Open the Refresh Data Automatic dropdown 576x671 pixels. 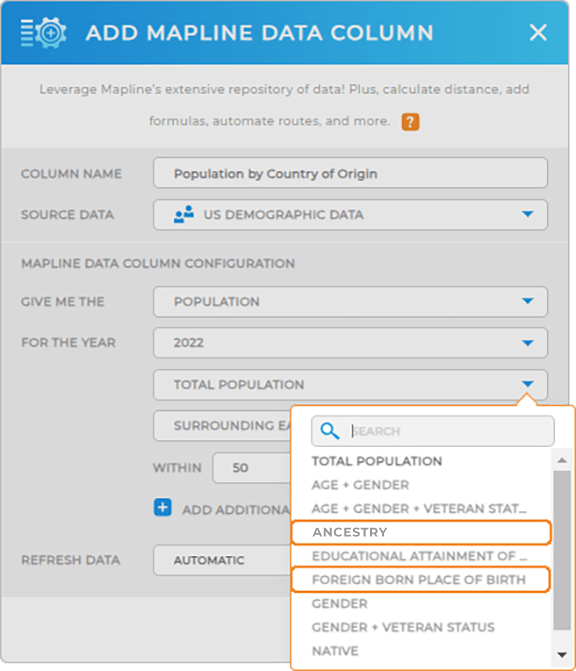pos(222,560)
